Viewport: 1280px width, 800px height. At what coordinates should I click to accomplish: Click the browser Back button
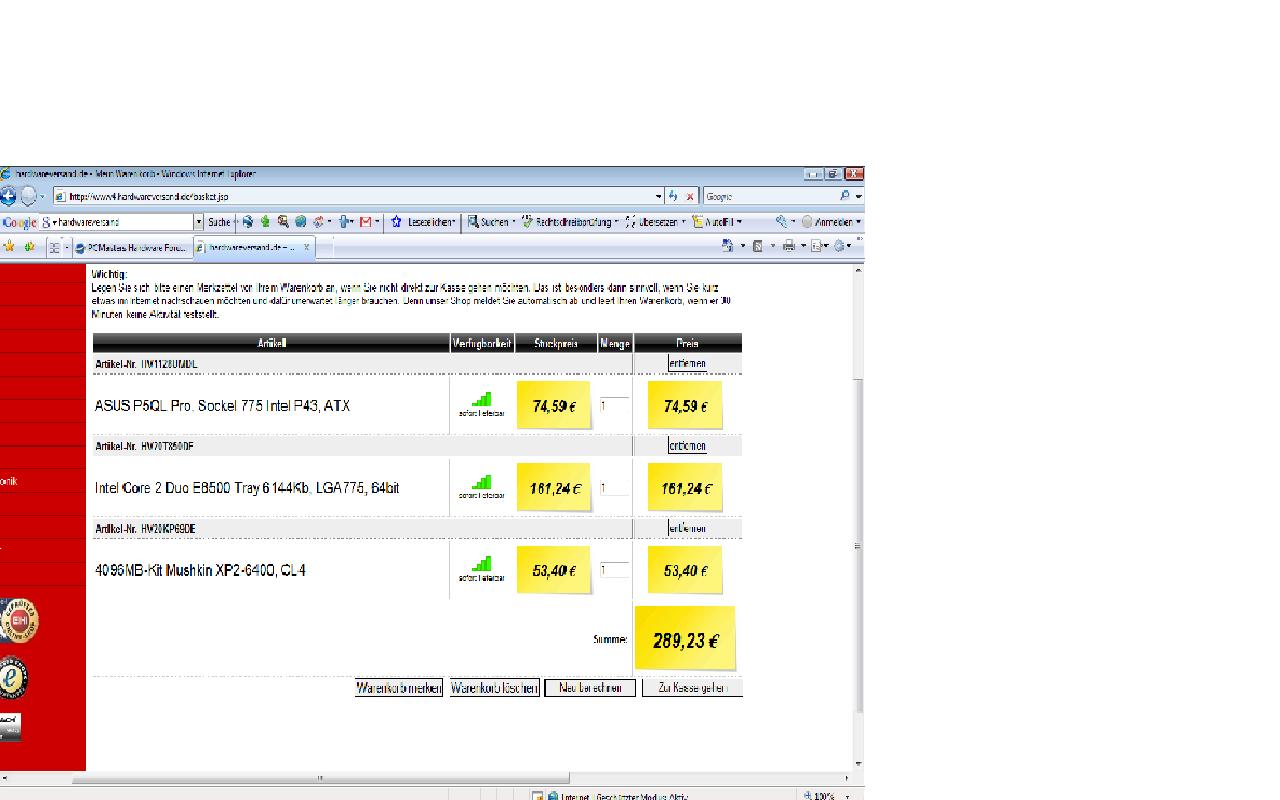[7, 196]
